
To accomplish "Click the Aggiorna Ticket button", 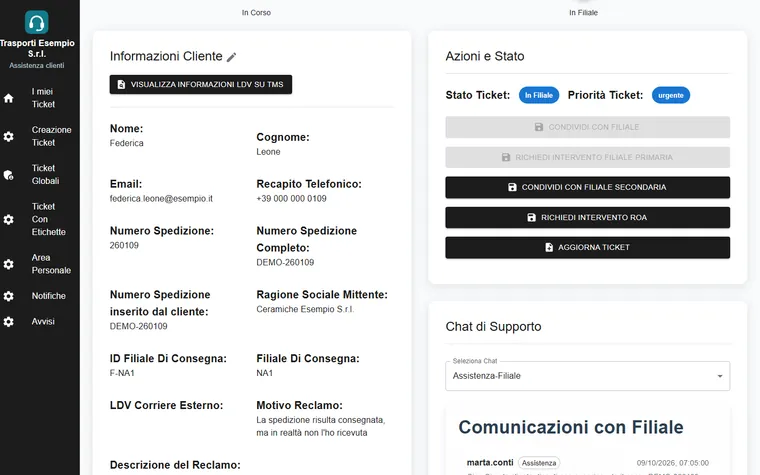I will click(x=587, y=247).
